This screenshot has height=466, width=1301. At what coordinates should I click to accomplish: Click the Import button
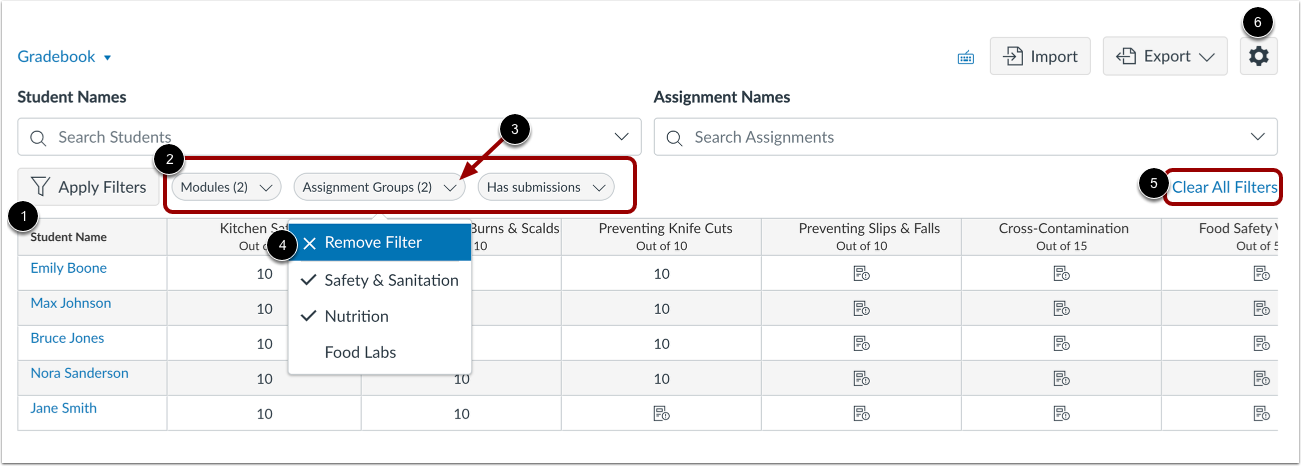tap(1039, 57)
